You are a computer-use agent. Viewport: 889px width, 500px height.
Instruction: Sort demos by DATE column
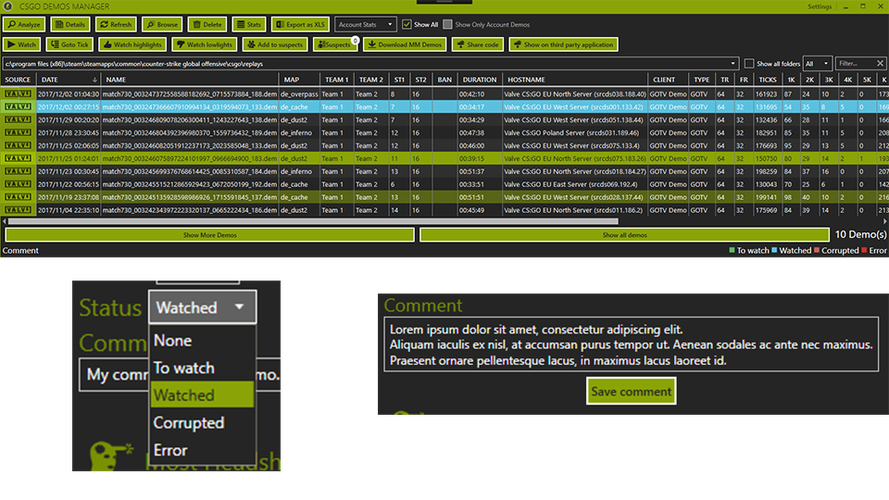[x=69, y=79]
